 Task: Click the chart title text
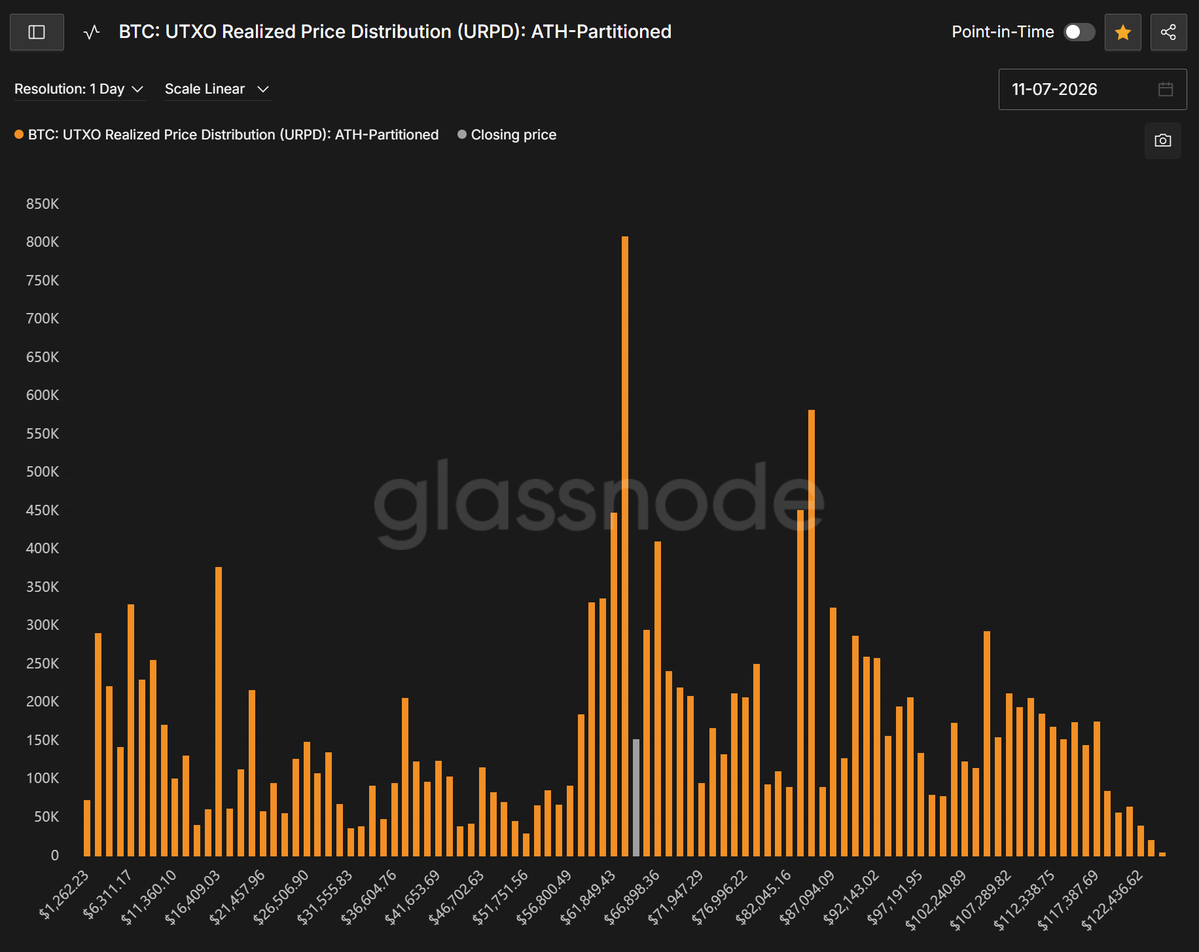(x=395, y=32)
